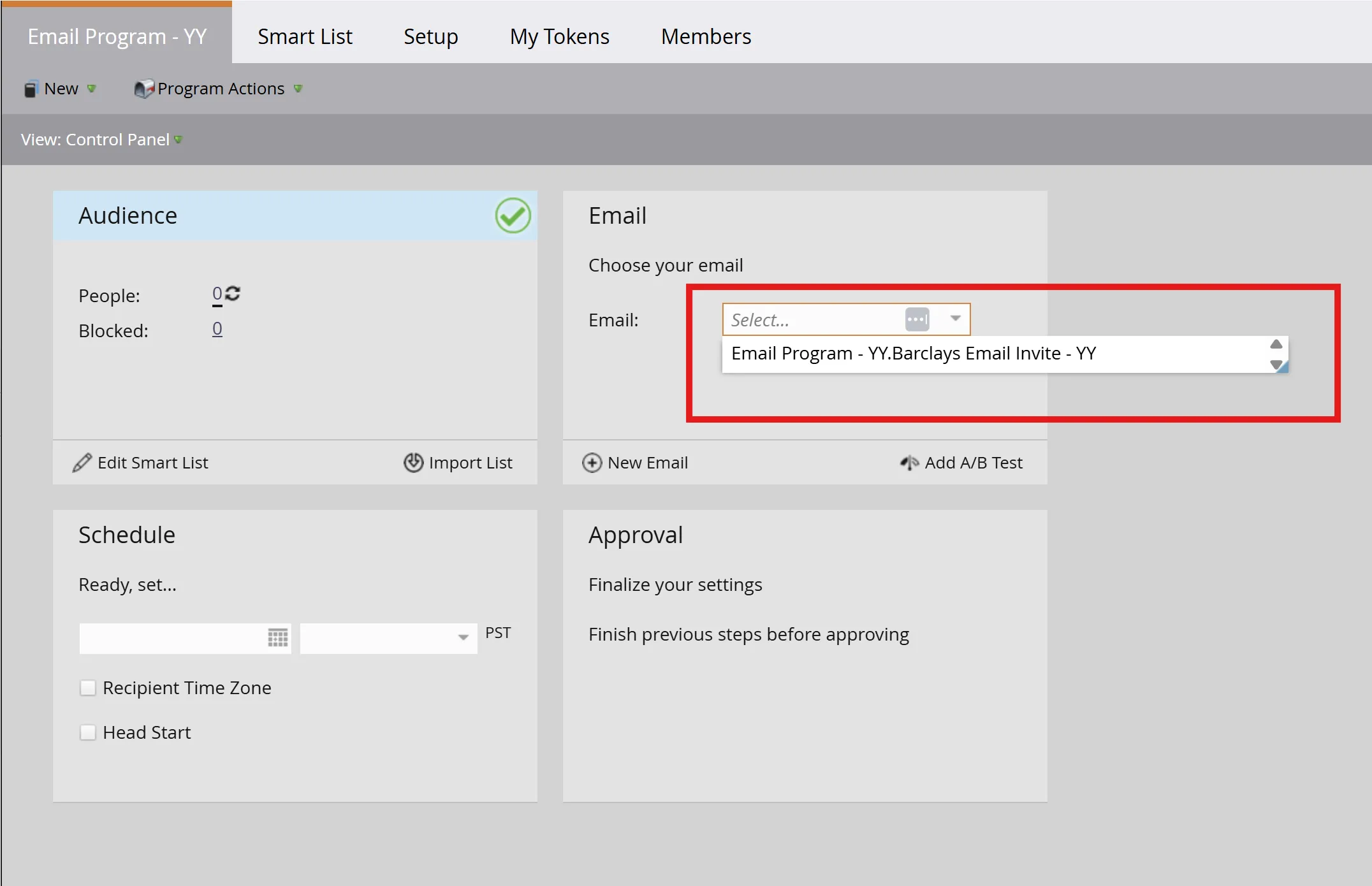Image resolution: width=1372 pixels, height=886 pixels.
Task: Click the green checkmark in Audience header
Action: pos(513,215)
